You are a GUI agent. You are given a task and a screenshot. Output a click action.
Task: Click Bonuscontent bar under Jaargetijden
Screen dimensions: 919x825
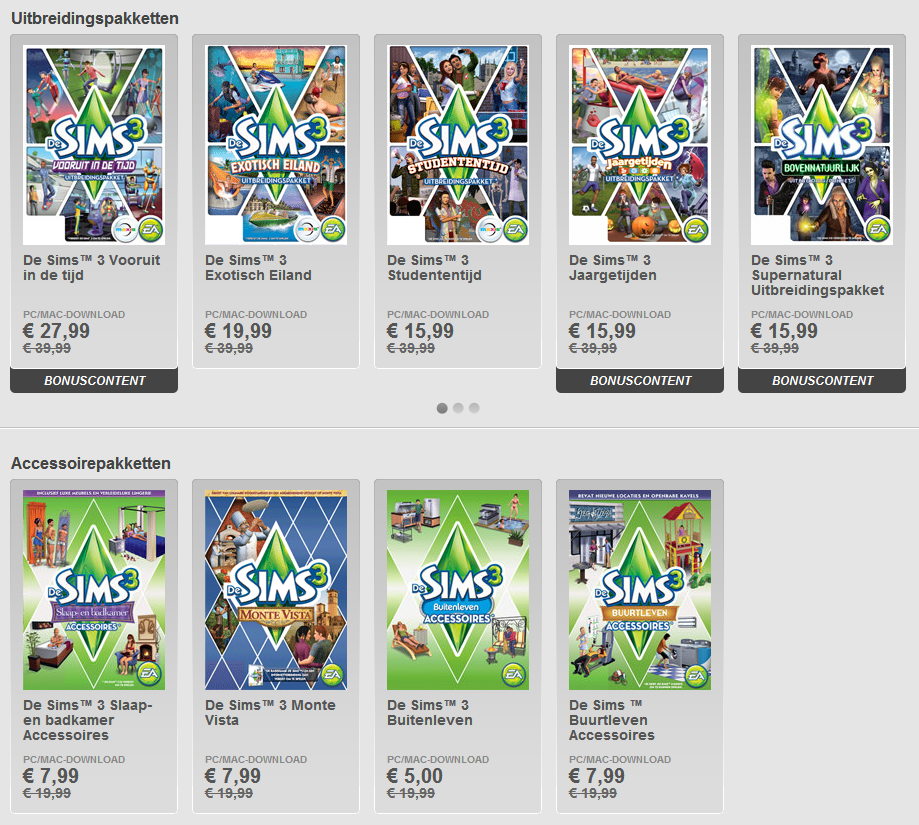coord(640,381)
